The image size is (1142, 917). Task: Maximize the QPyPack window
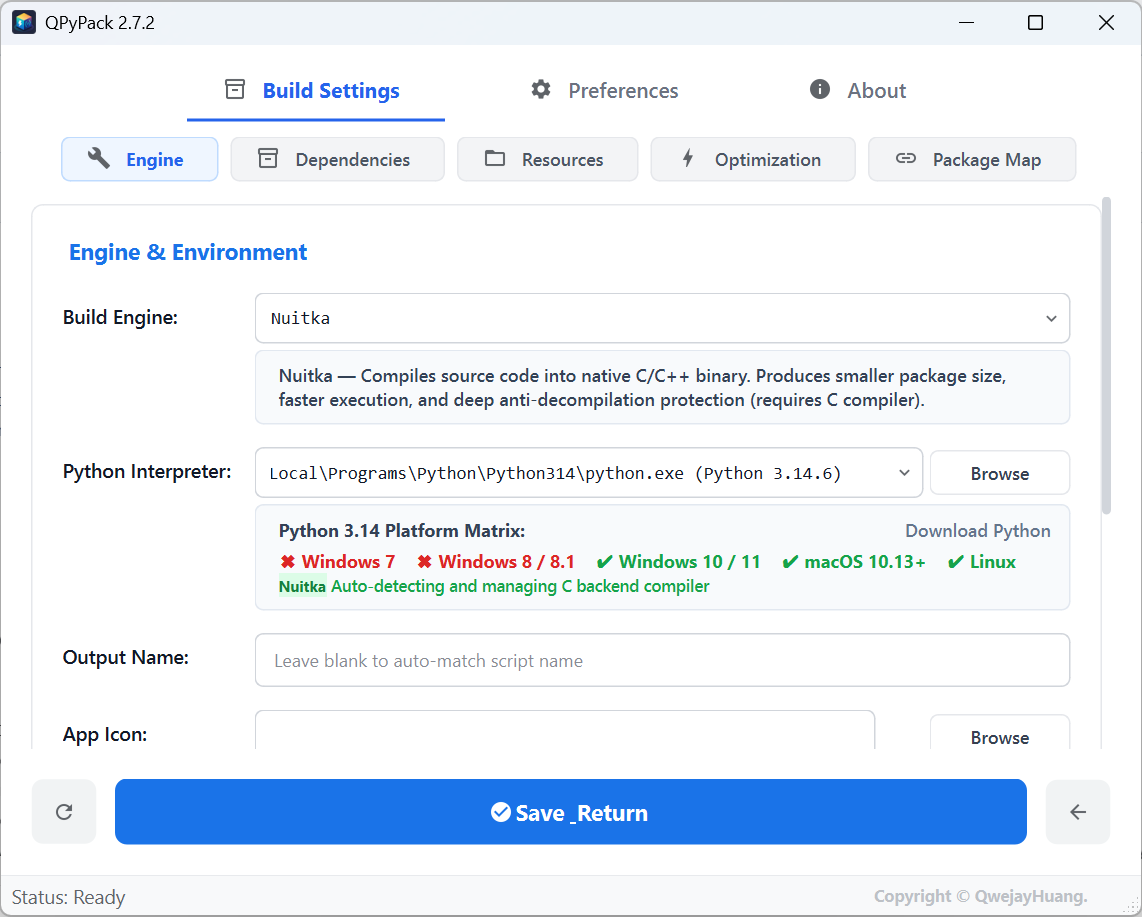pos(1035,23)
